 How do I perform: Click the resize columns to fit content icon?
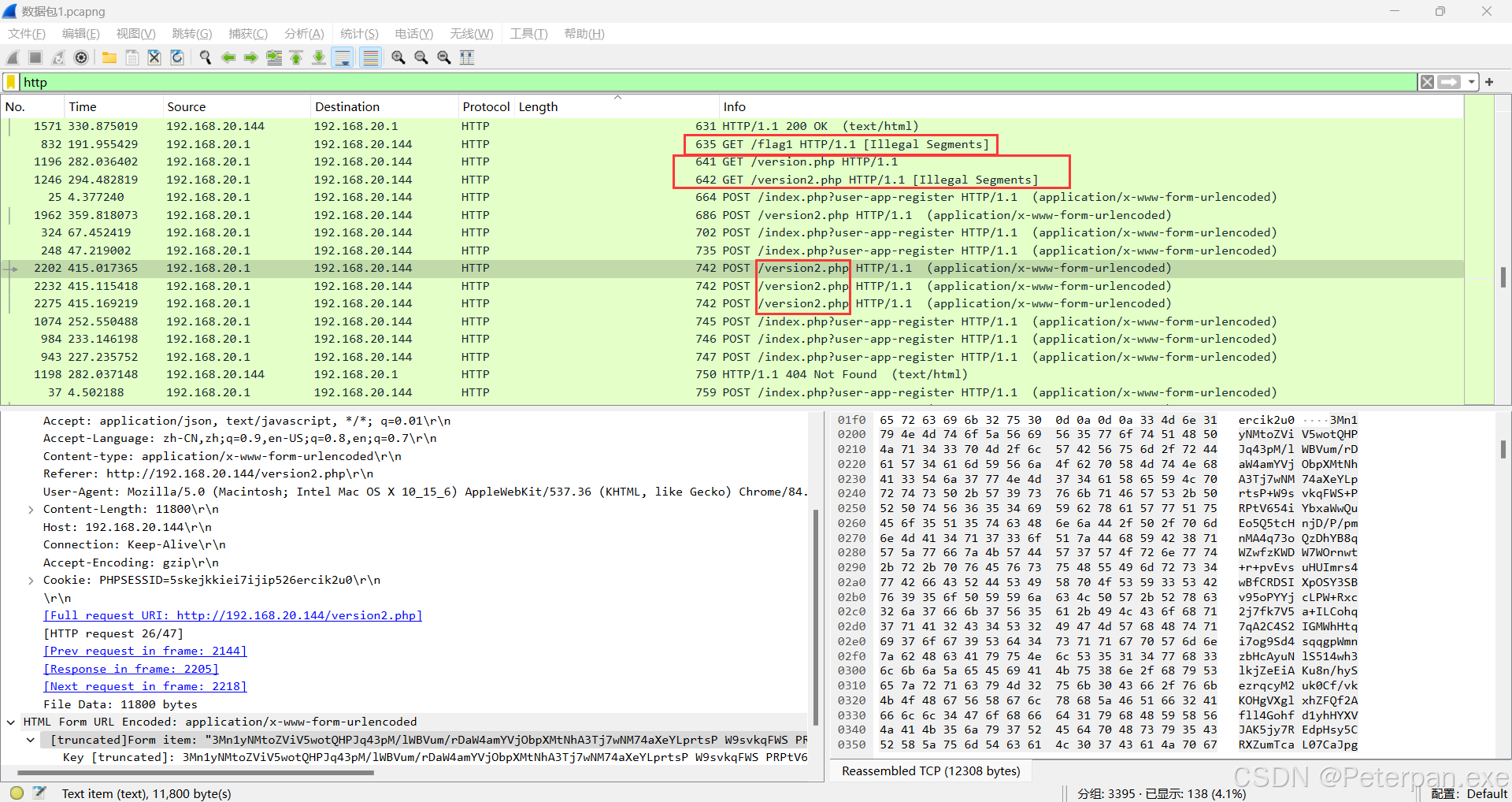(467, 58)
